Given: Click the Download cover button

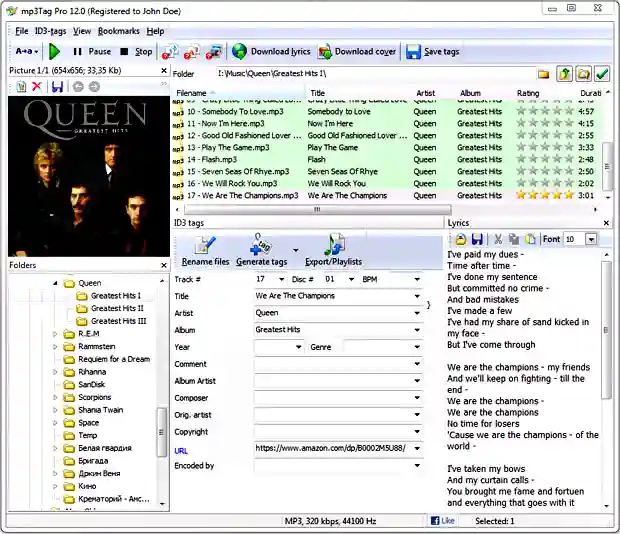Looking at the screenshot, I should coord(357,51).
